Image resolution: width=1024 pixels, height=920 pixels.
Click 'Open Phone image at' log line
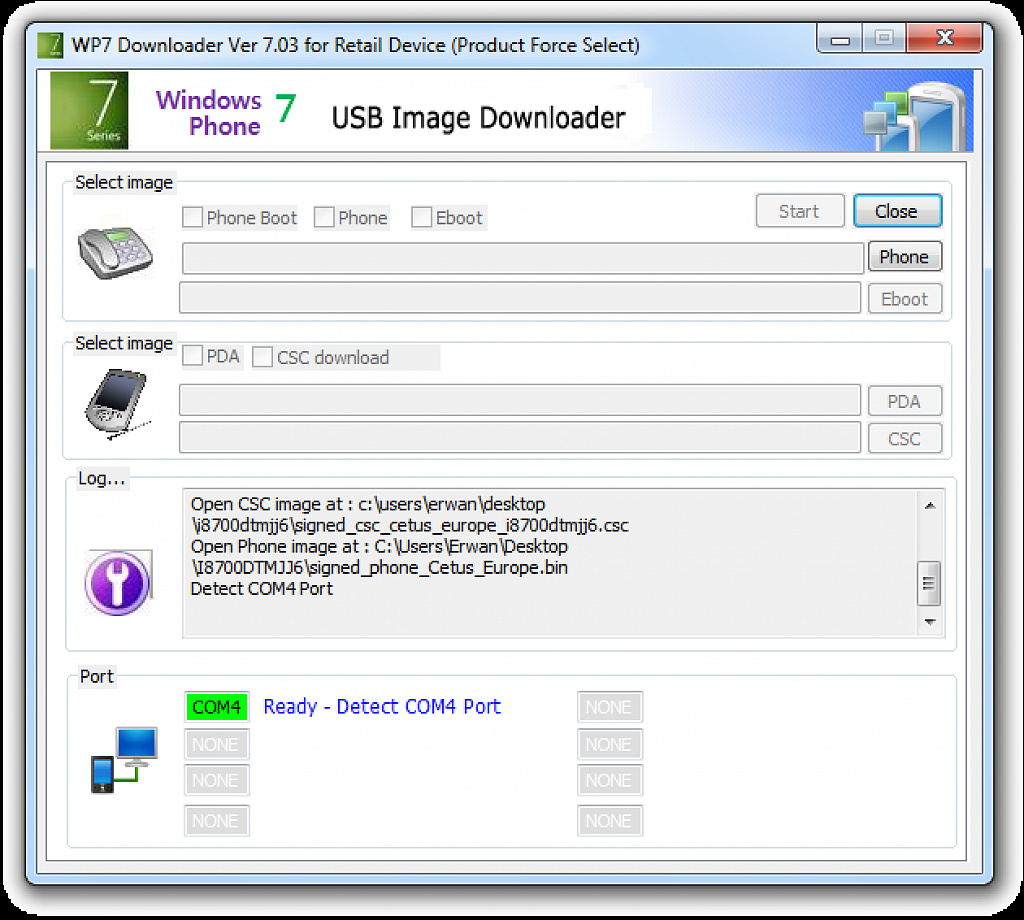click(379, 547)
